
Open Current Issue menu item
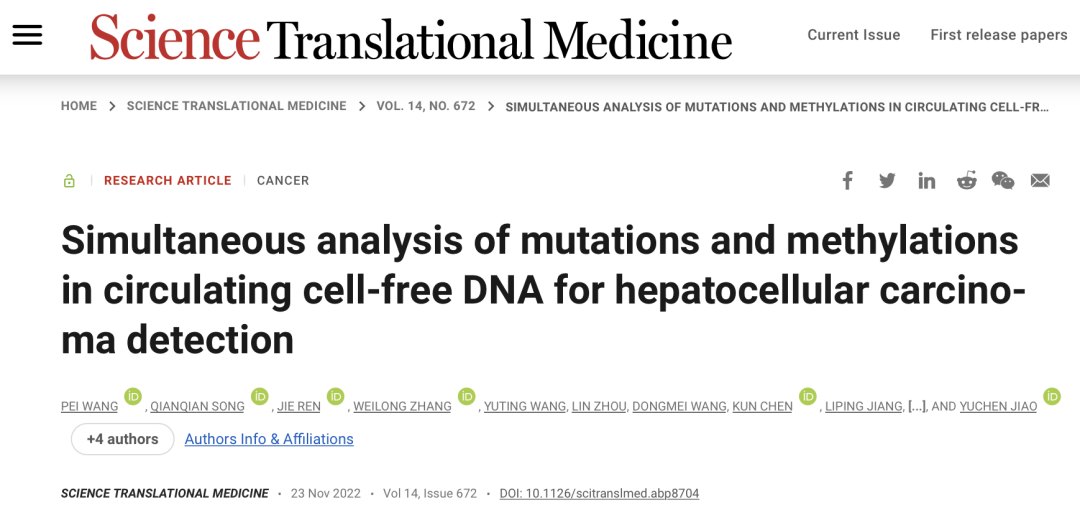coord(853,35)
